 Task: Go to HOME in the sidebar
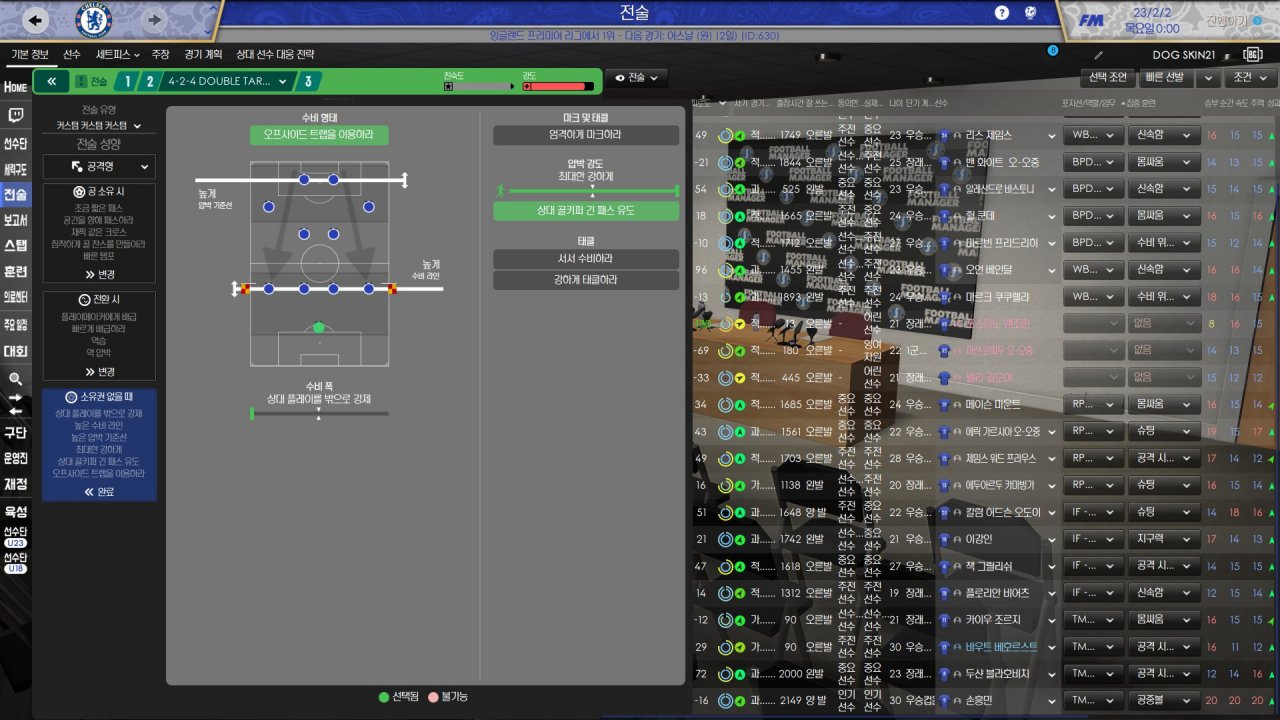tap(15, 87)
